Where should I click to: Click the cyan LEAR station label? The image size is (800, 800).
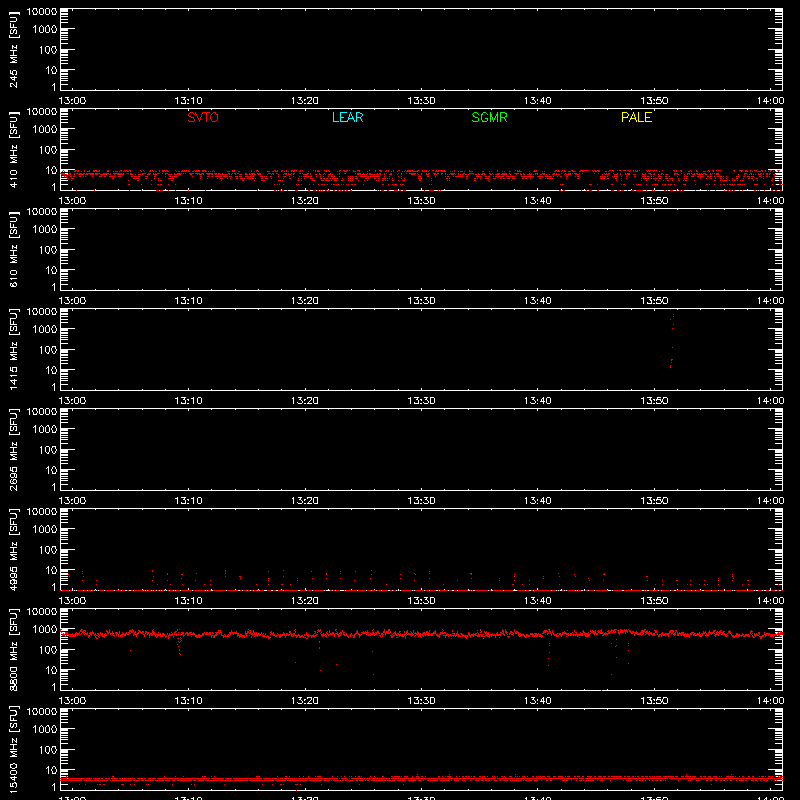coord(347,117)
